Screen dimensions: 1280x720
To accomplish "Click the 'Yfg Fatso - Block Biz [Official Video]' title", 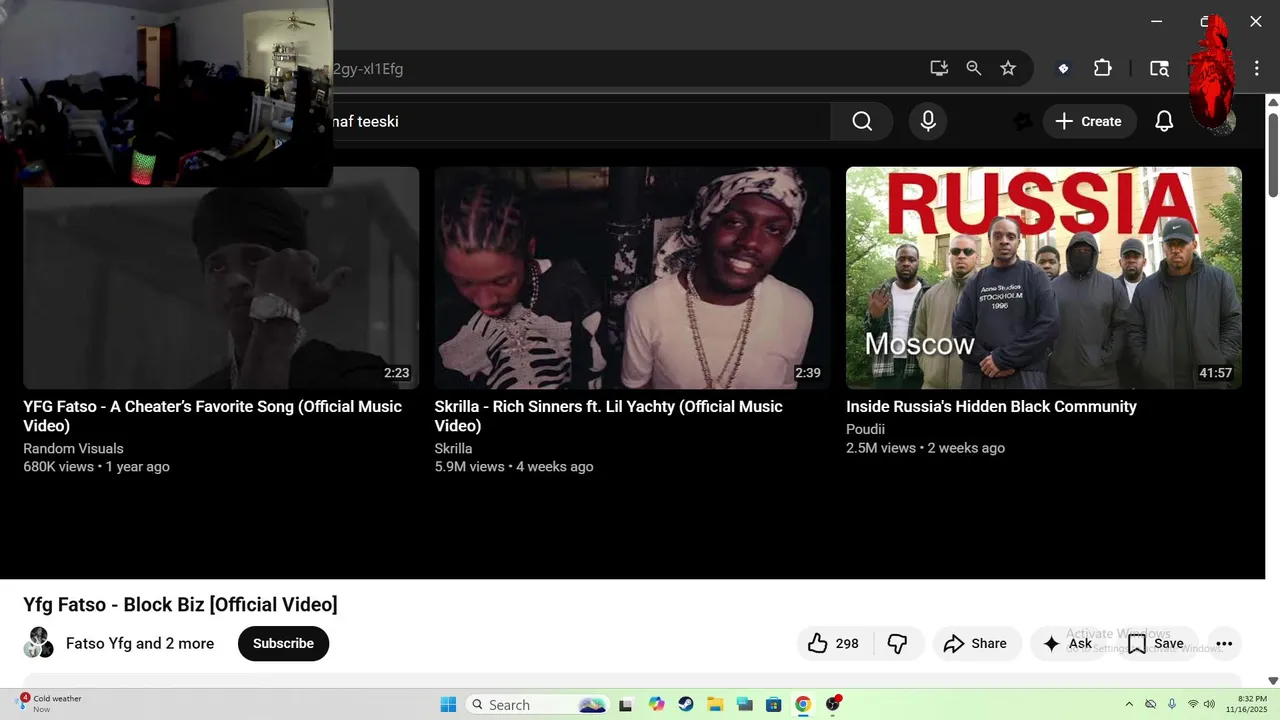I will 180,604.
